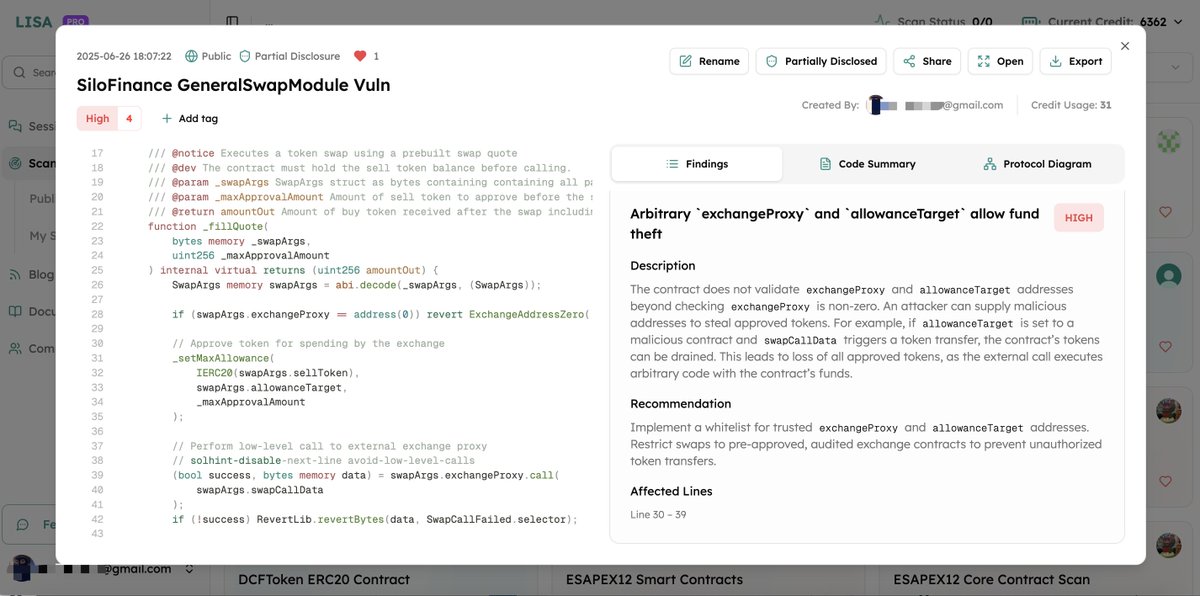
Task: Toggle the sidebar panel icon in header
Action: [232, 21]
